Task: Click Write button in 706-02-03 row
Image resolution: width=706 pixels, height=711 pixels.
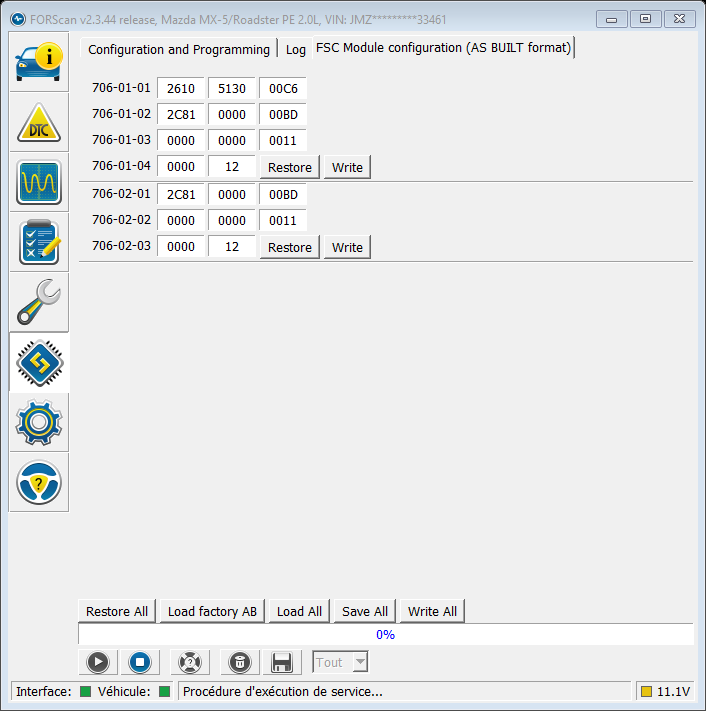Action: tap(347, 247)
